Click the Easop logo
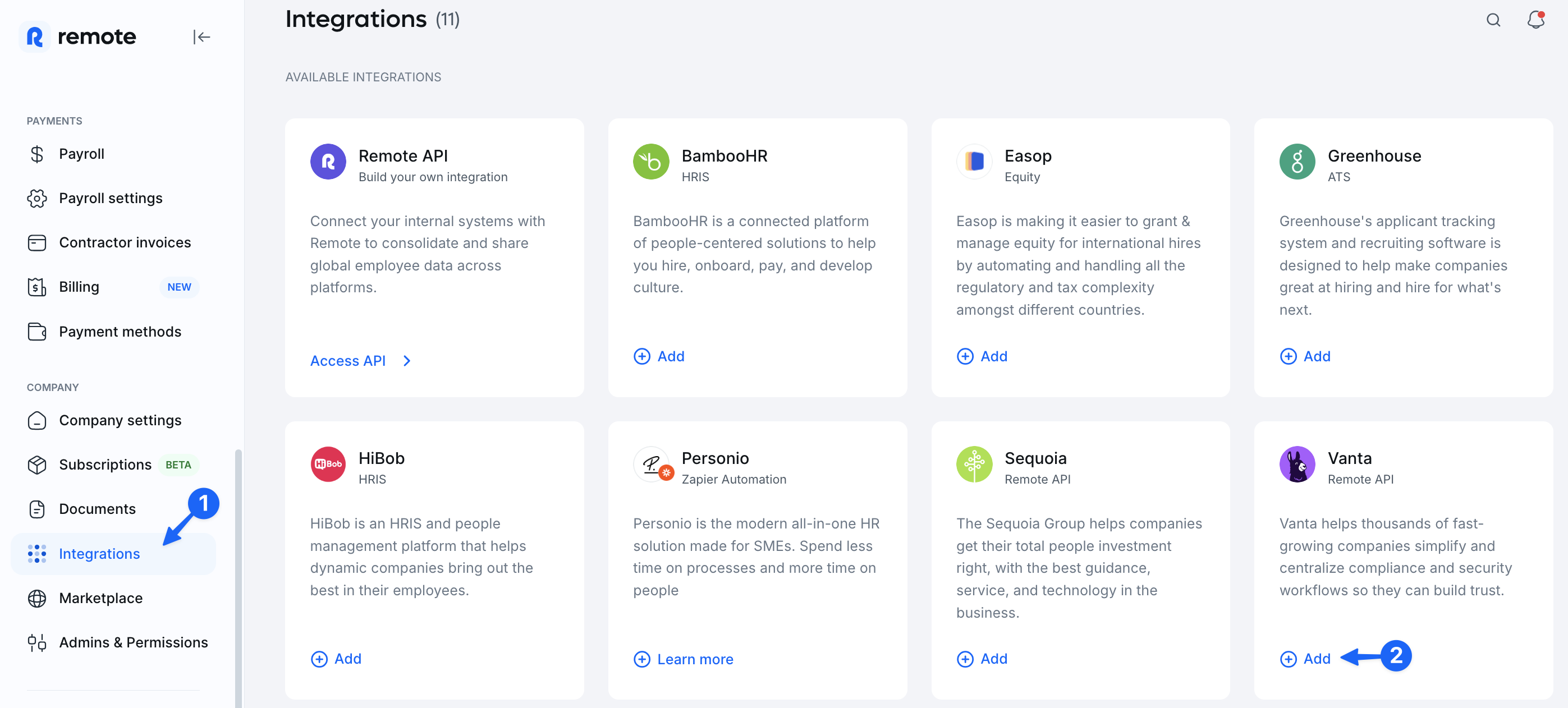 pyautogui.click(x=974, y=162)
